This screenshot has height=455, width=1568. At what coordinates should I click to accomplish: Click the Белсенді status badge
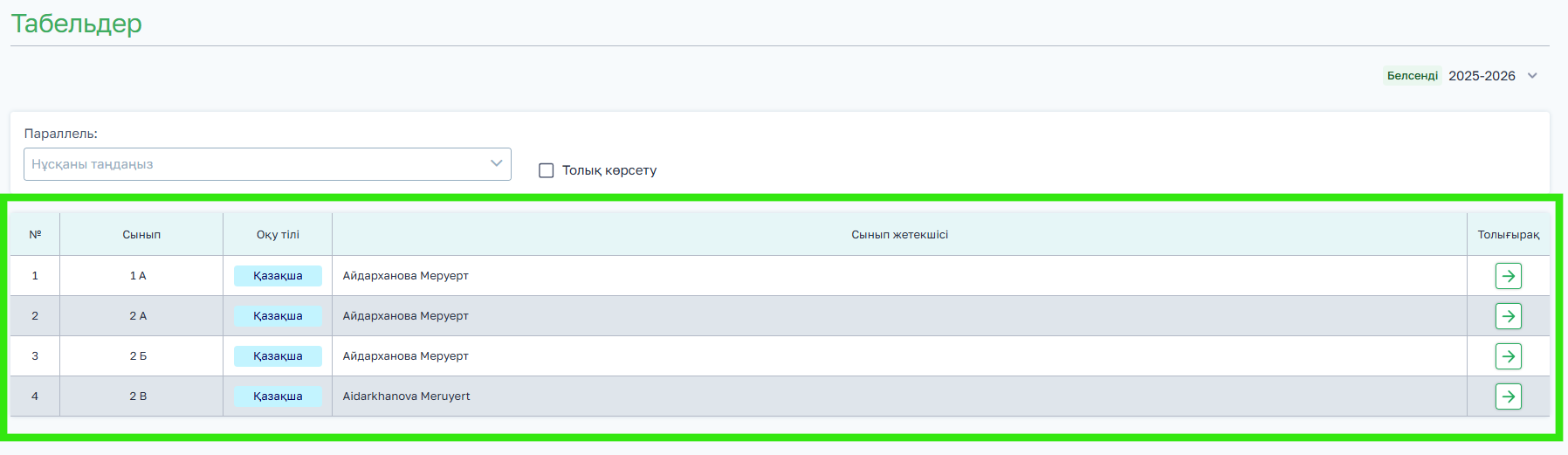click(1412, 76)
